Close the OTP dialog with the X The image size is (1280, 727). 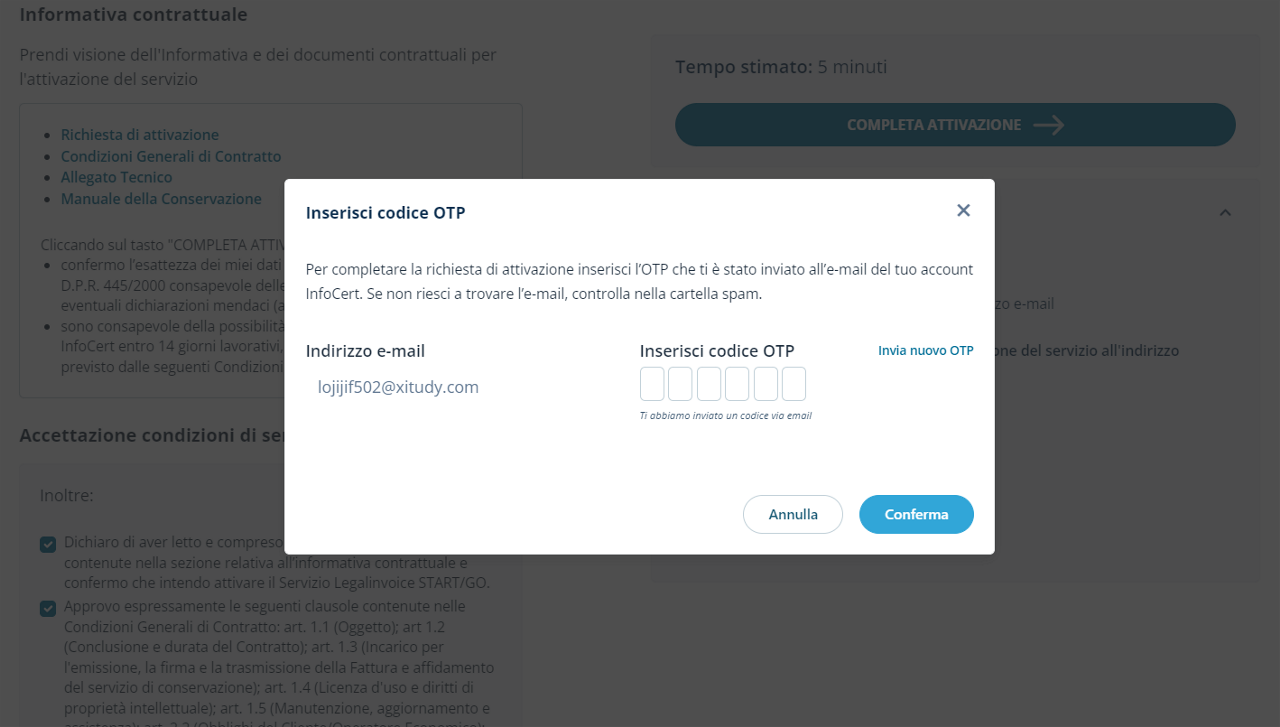pyautogui.click(x=963, y=210)
